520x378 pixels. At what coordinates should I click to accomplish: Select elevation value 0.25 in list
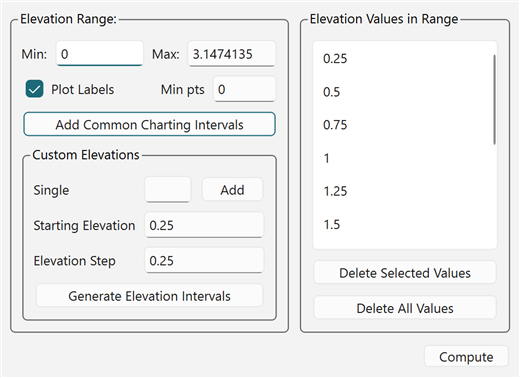tap(403, 58)
